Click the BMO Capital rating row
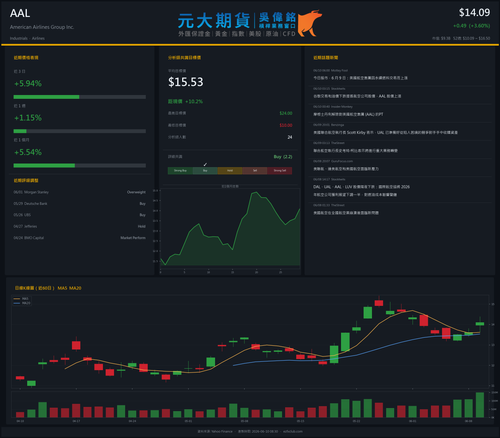Image resolution: width=500 pixels, height=438 pixels. pos(80,238)
